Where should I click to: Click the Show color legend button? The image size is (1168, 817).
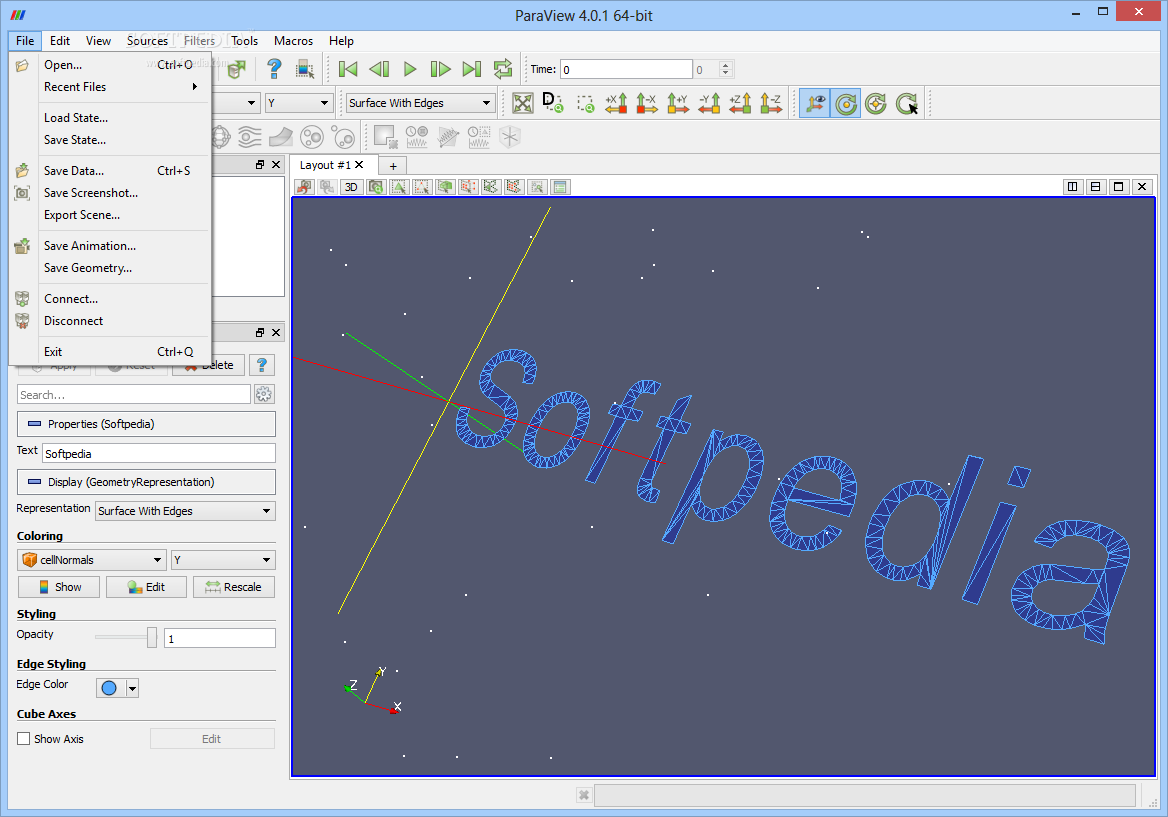[59, 587]
